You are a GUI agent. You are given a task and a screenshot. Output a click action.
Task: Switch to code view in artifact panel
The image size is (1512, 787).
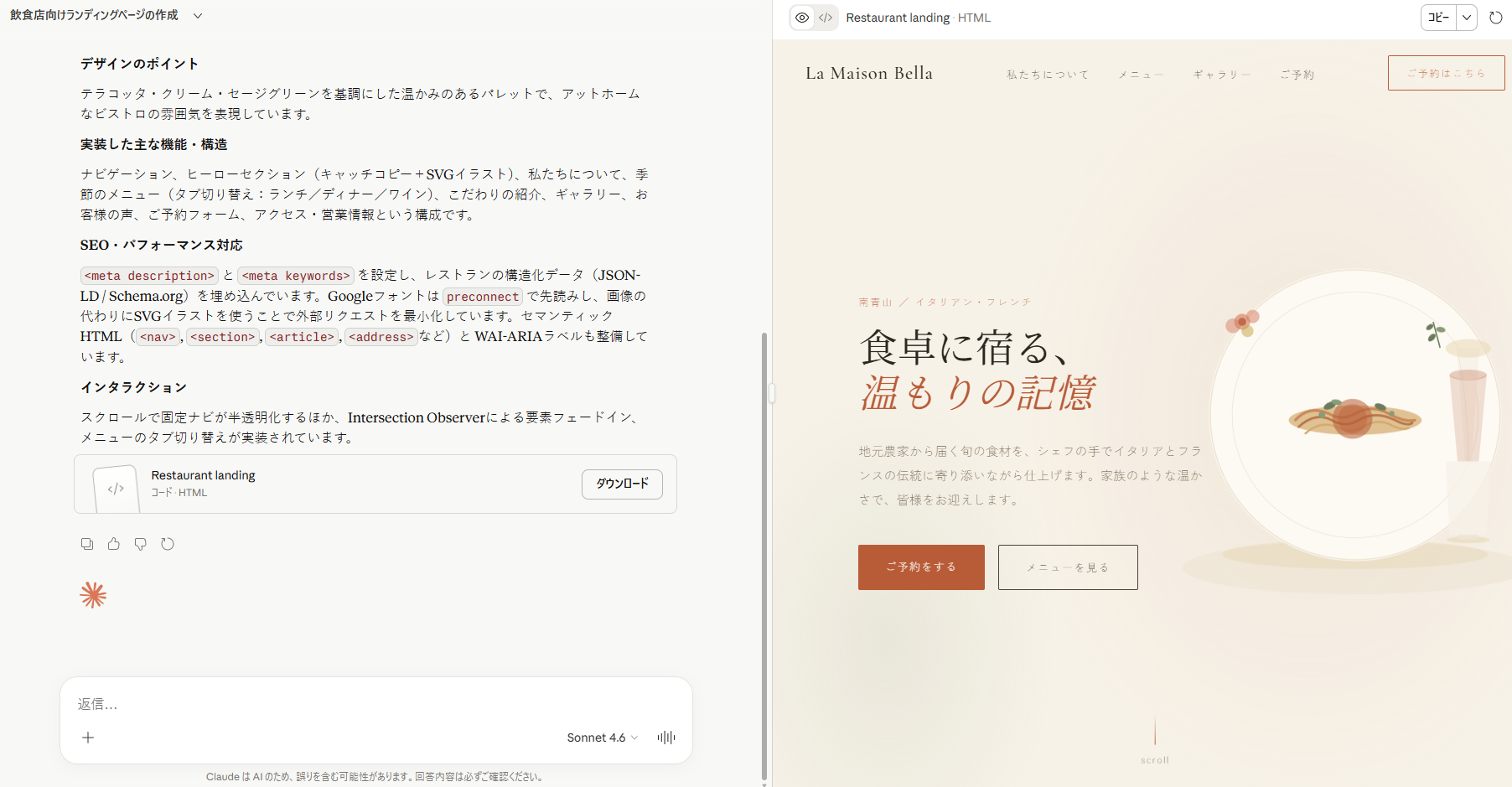coord(826,18)
